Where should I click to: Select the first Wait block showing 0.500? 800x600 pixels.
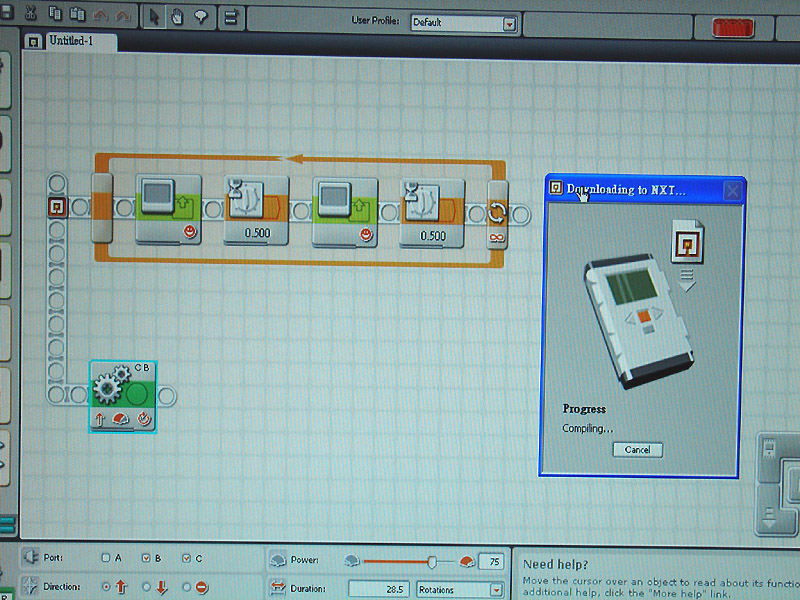pos(257,211)
